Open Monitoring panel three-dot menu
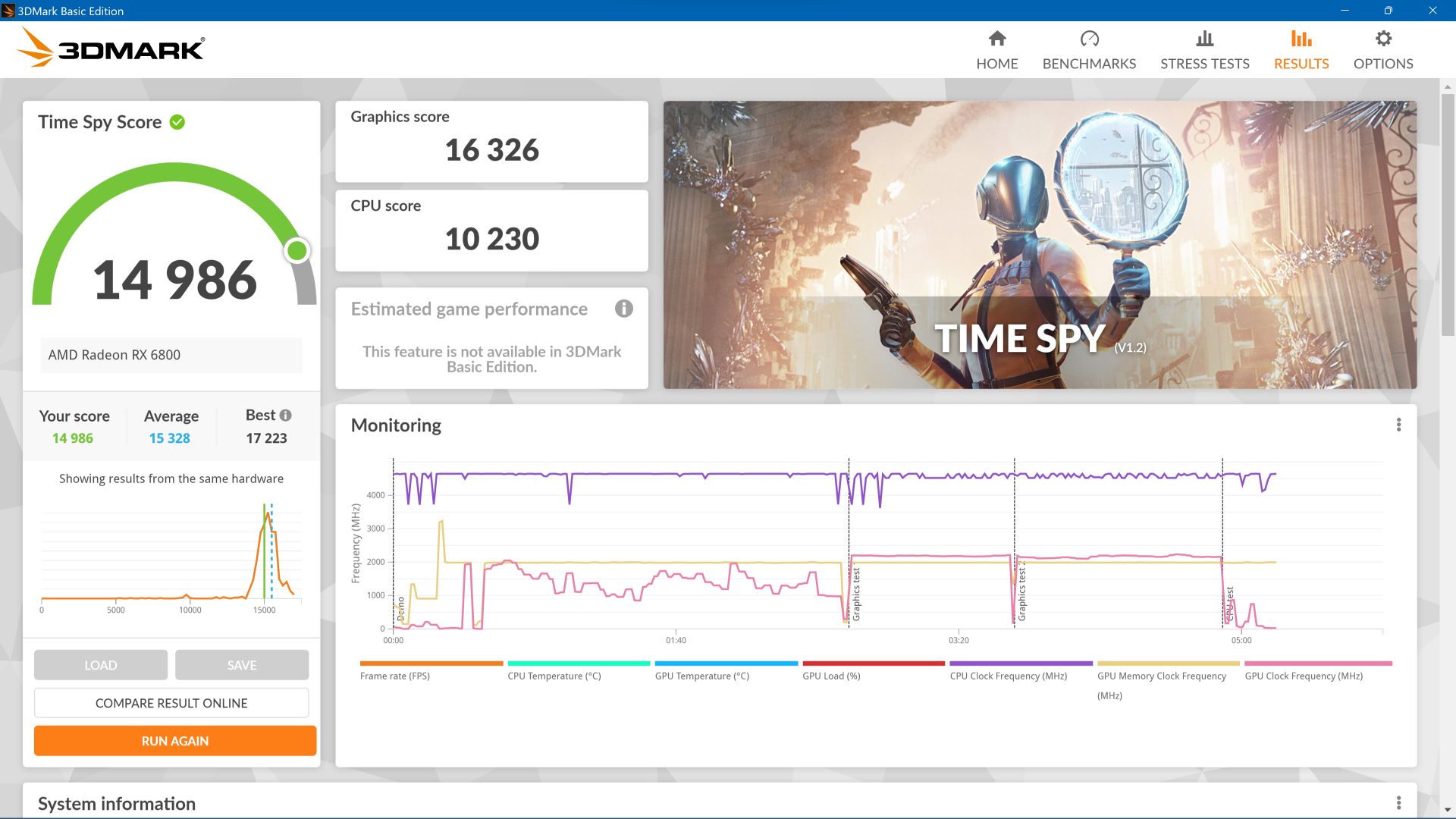The image size is (1456, 819). click(x=1398, y=425)
